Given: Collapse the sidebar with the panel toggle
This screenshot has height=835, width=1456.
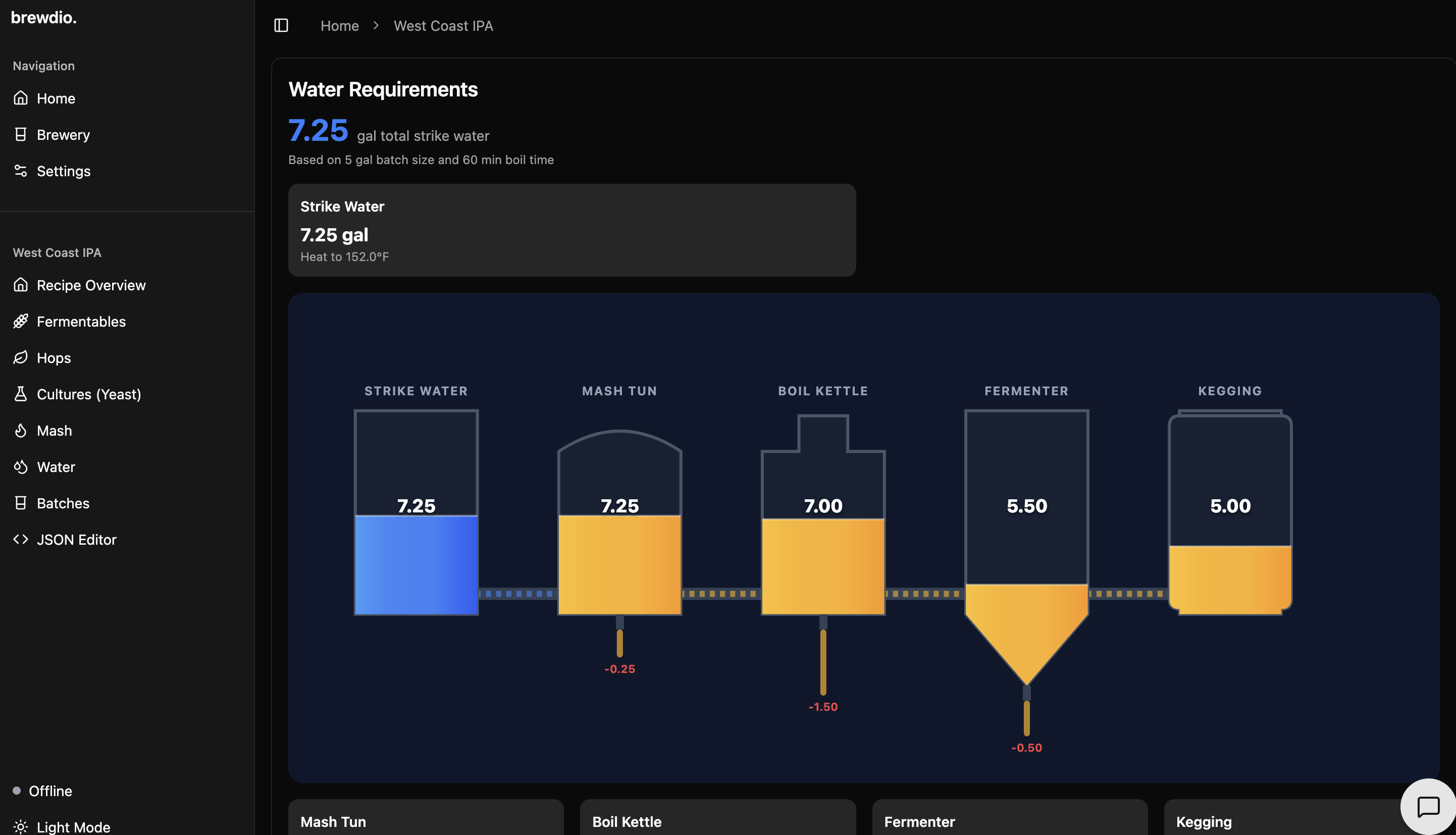Looking at the screenshot, I should coord(281,25).
